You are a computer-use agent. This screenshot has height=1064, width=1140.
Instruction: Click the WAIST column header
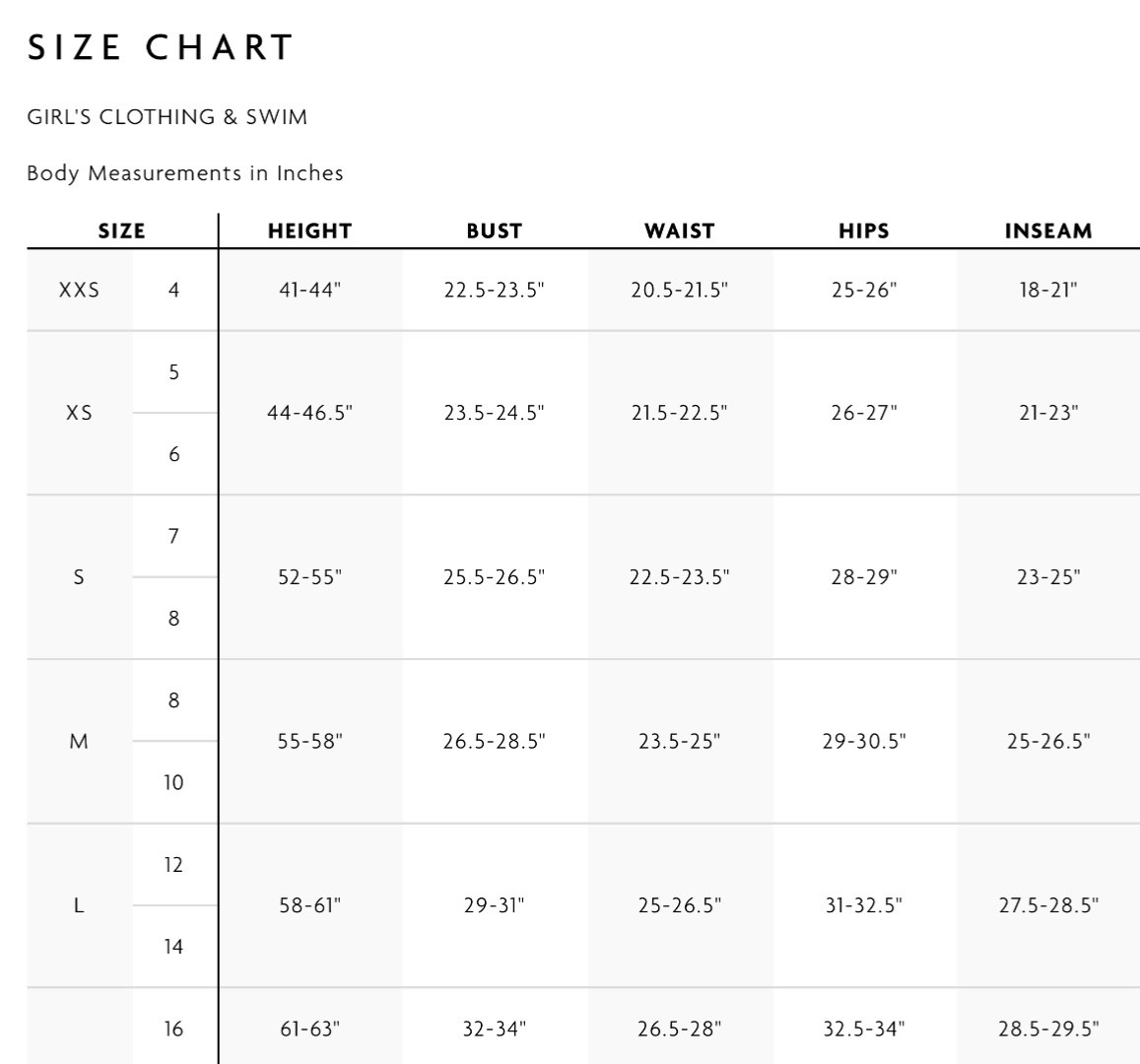[679, 232]
